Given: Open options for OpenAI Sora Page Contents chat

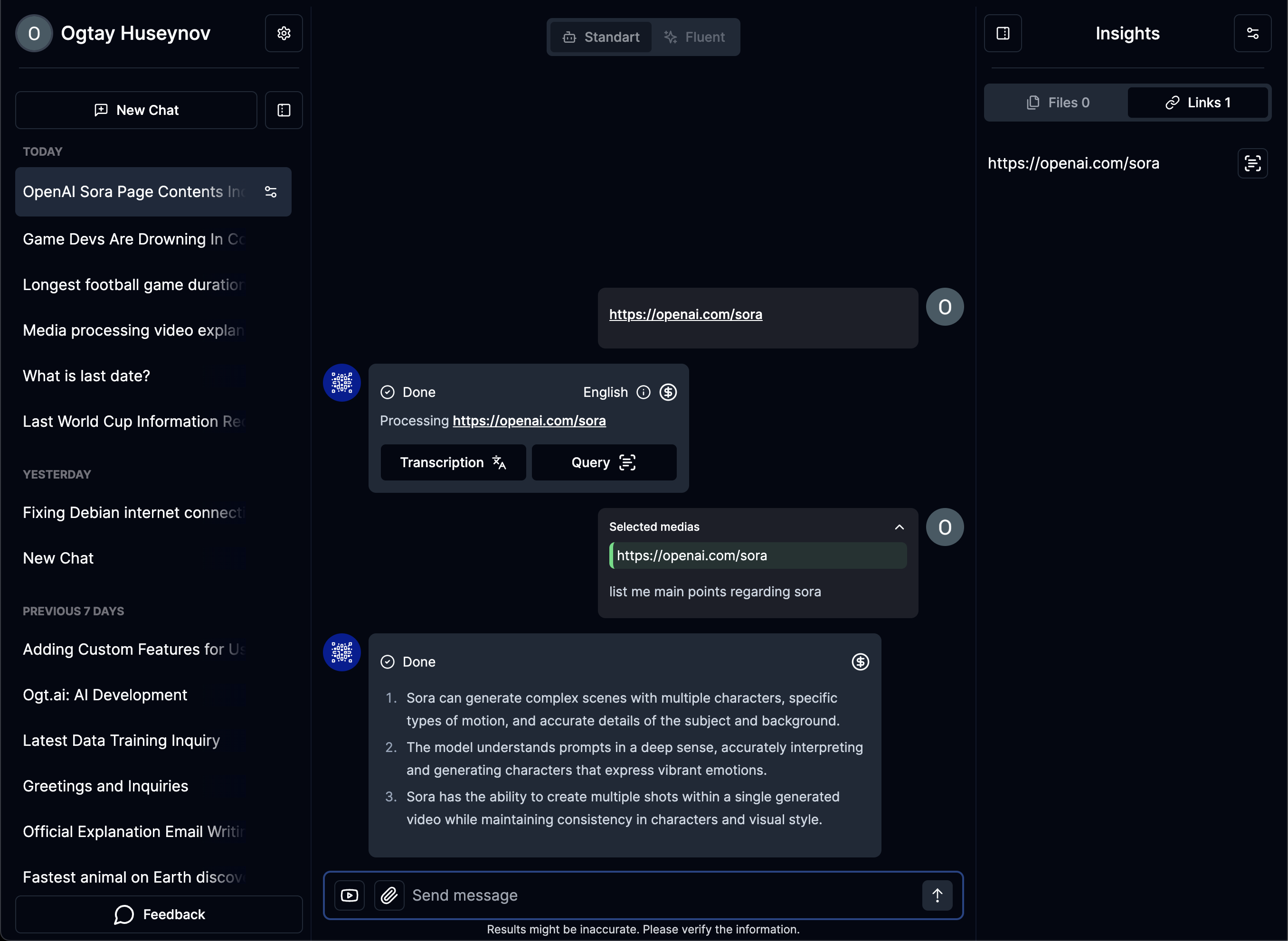Looking at the screenshot, I should [x=271, y=192].
